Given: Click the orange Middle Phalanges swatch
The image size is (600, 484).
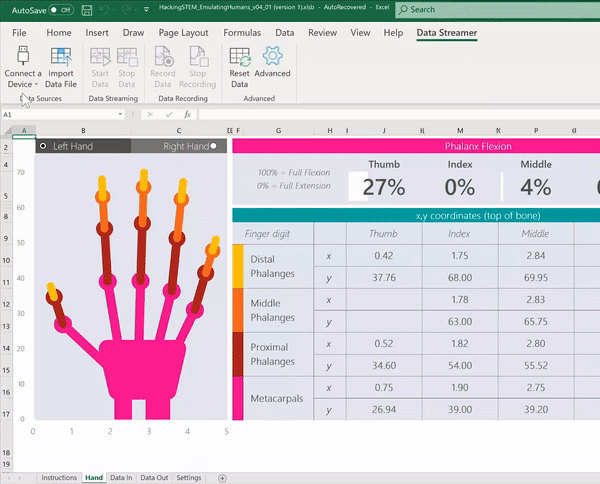Looking at the screenshot, I should [238, 310].
